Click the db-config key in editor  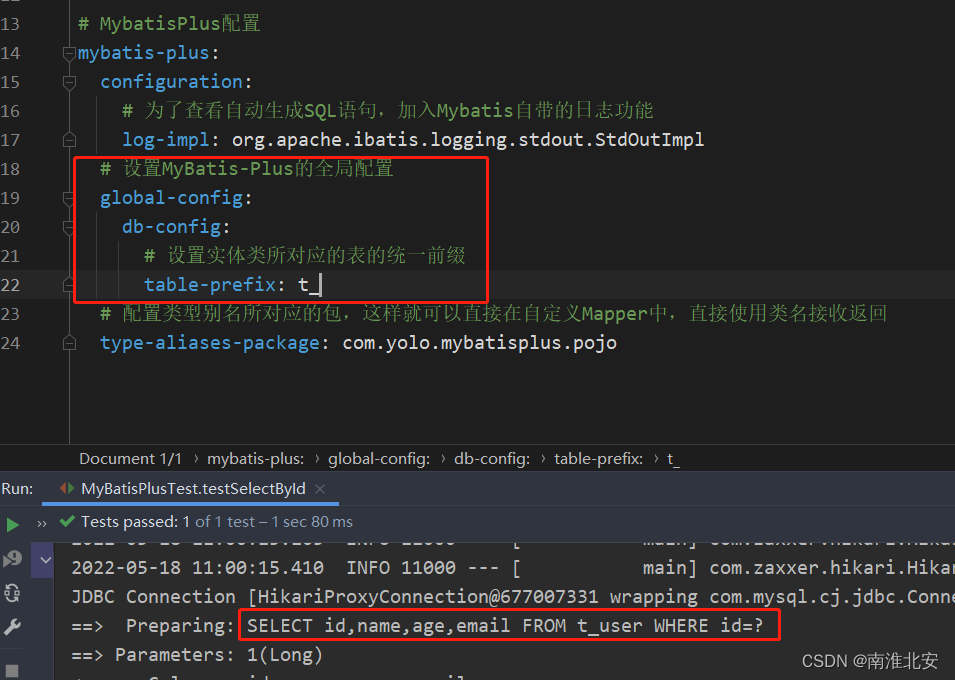172,227
